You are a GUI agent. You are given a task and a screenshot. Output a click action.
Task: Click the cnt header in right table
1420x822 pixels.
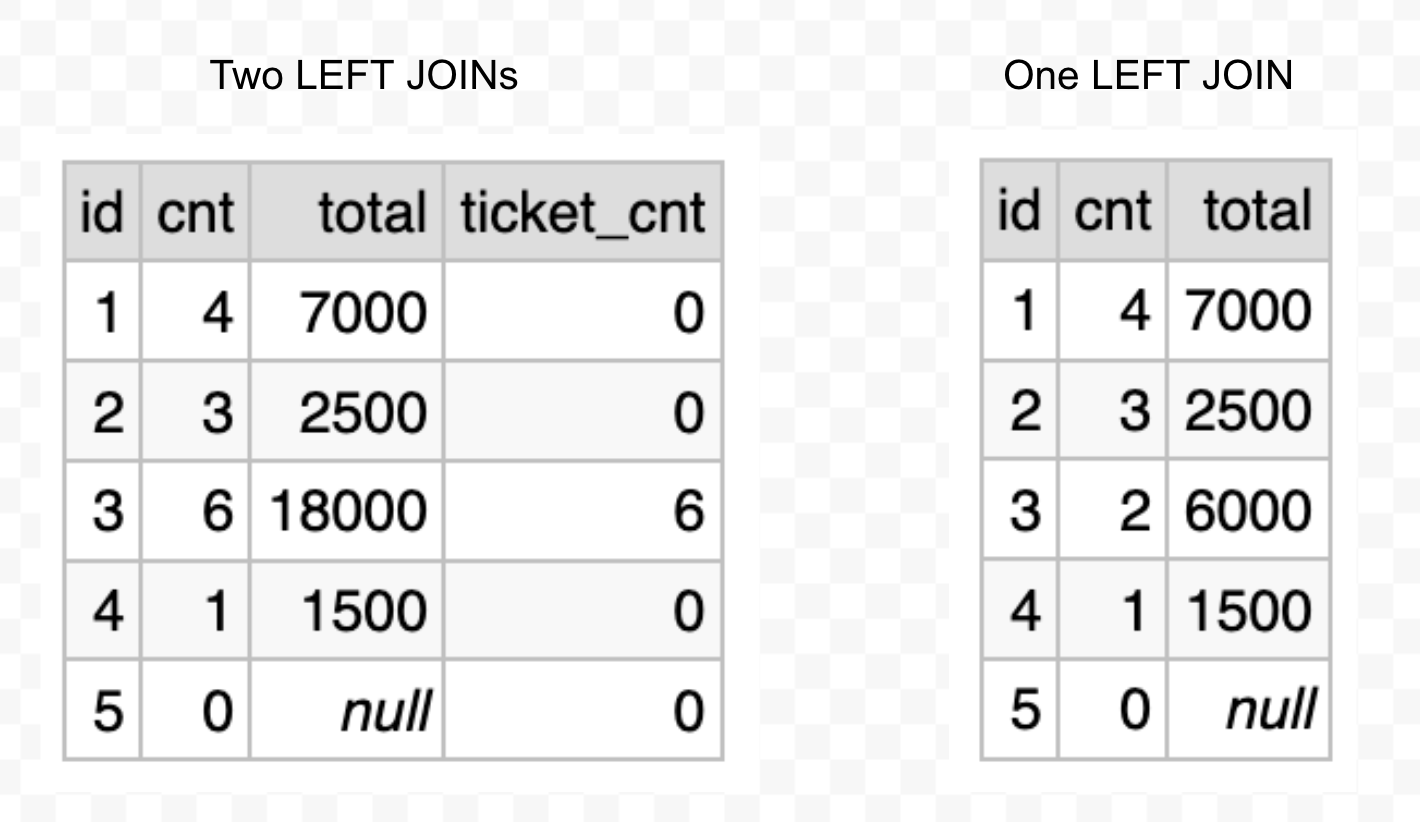(1111, 211)
